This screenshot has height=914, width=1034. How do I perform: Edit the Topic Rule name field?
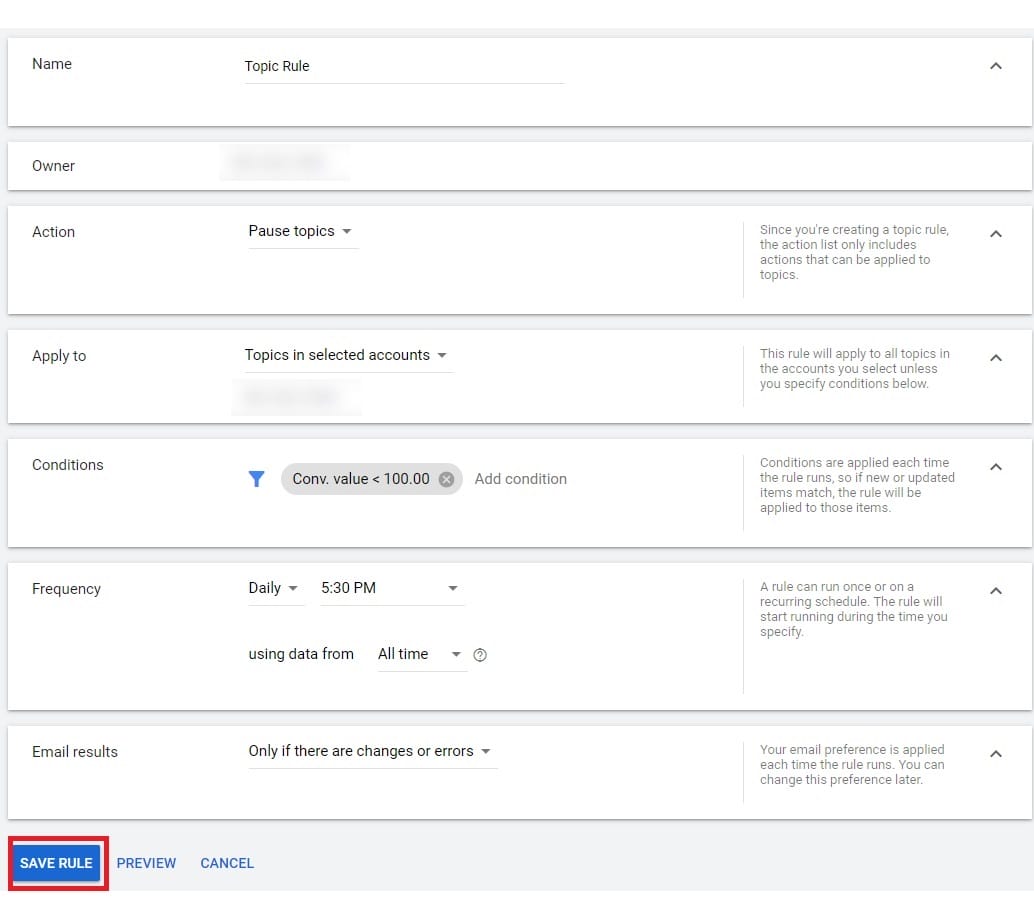(x=403, y=66)
